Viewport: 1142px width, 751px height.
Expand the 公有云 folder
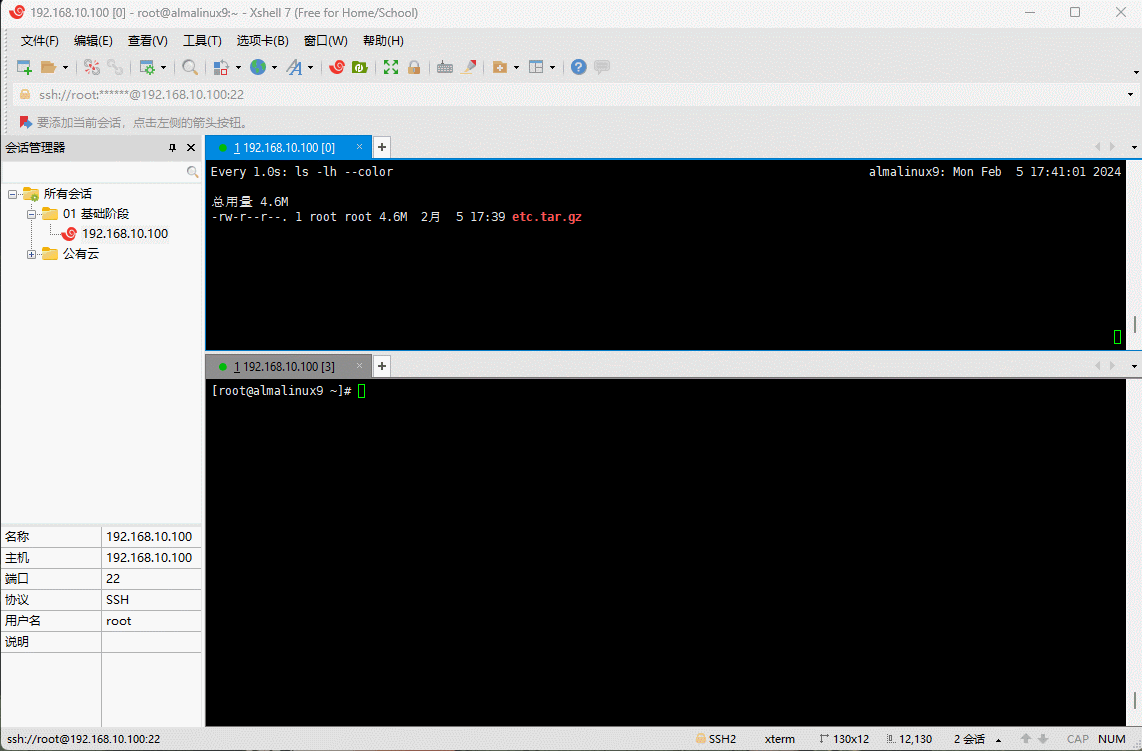(x=32, y=254)
